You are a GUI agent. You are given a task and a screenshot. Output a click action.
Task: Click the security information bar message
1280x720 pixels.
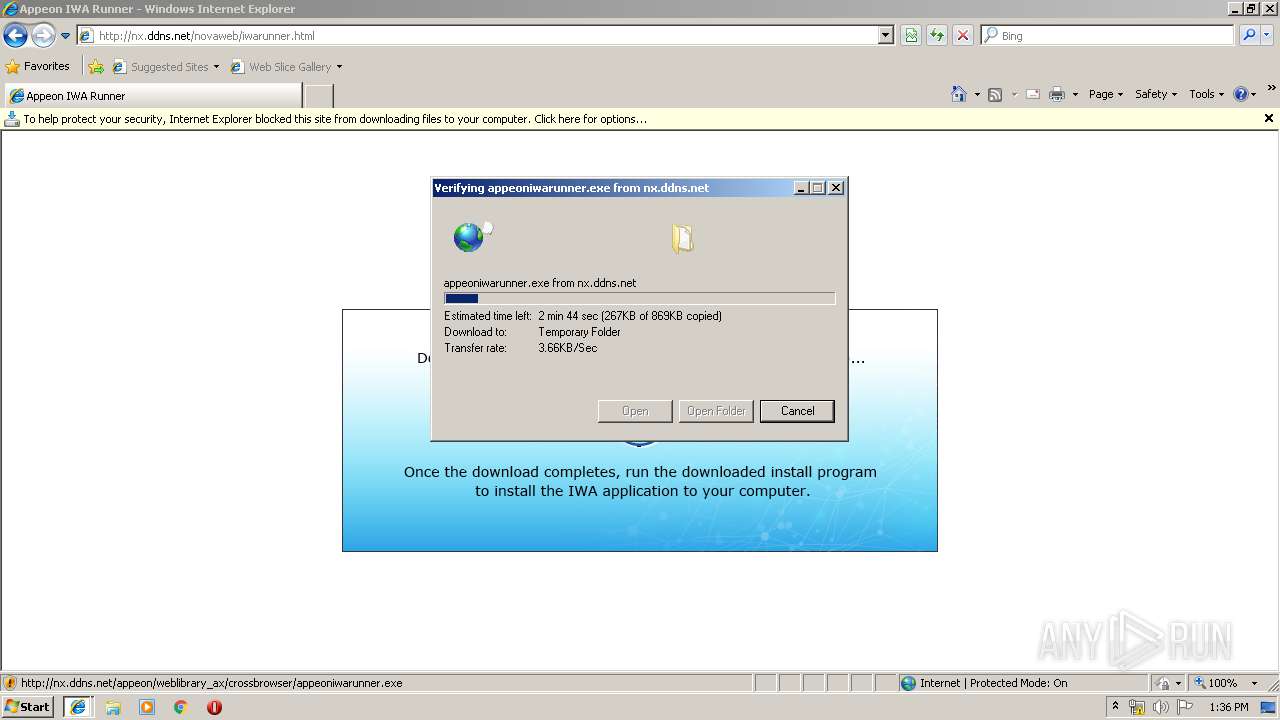[335, 119]
